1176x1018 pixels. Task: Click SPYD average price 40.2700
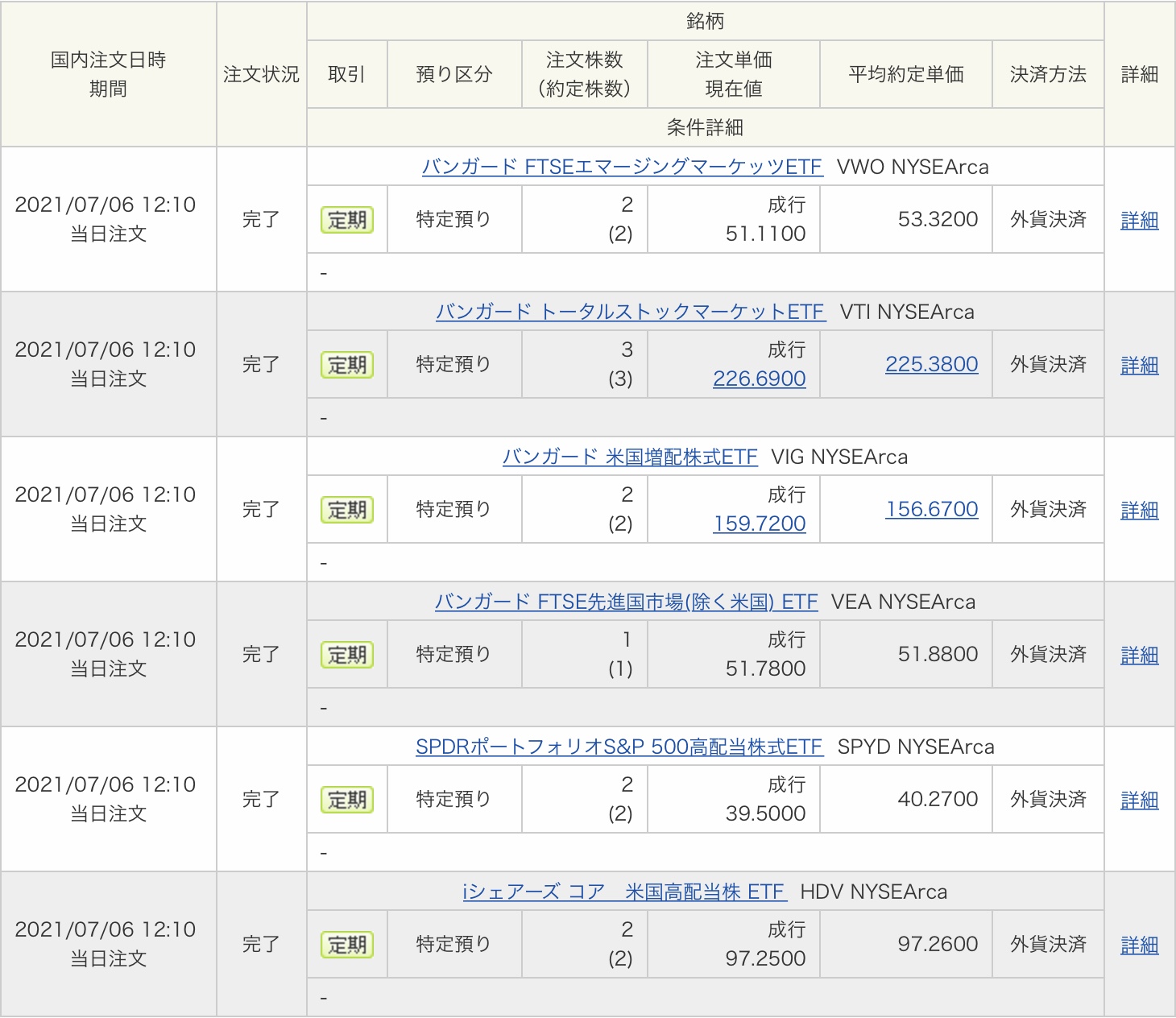coord(938,799)
